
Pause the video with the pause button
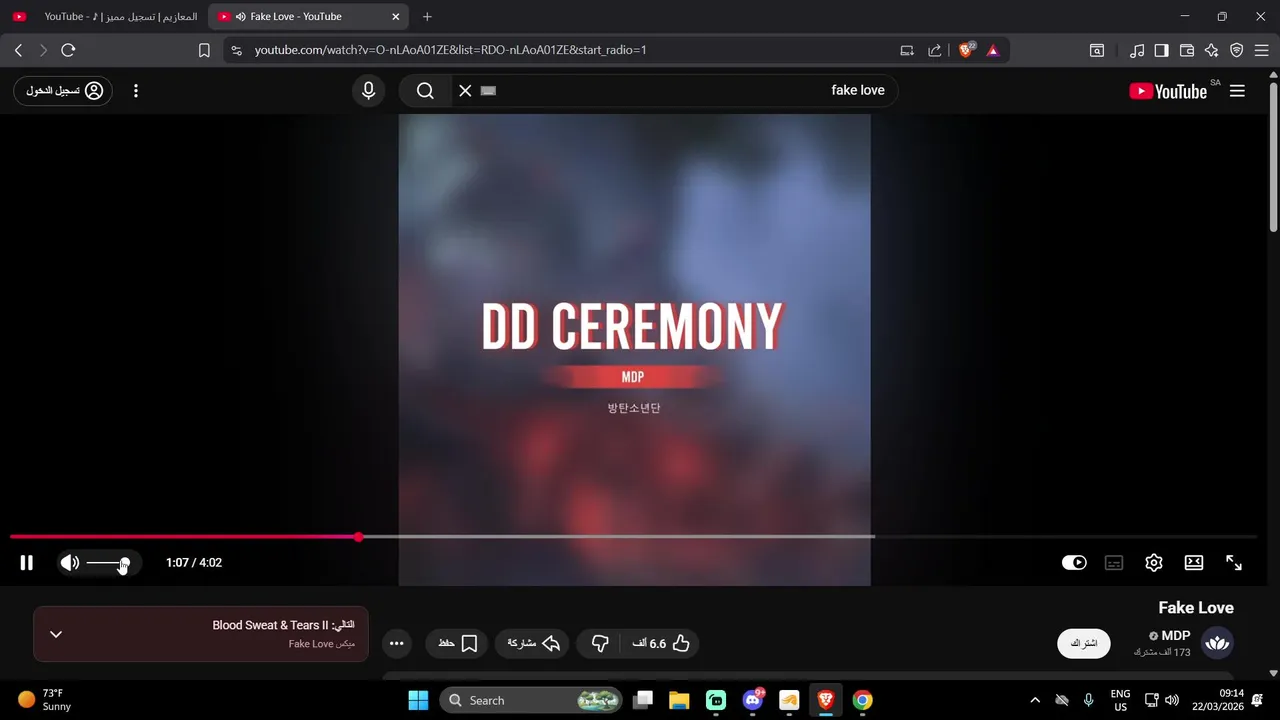pyautogui.click(x=27, y=563)
